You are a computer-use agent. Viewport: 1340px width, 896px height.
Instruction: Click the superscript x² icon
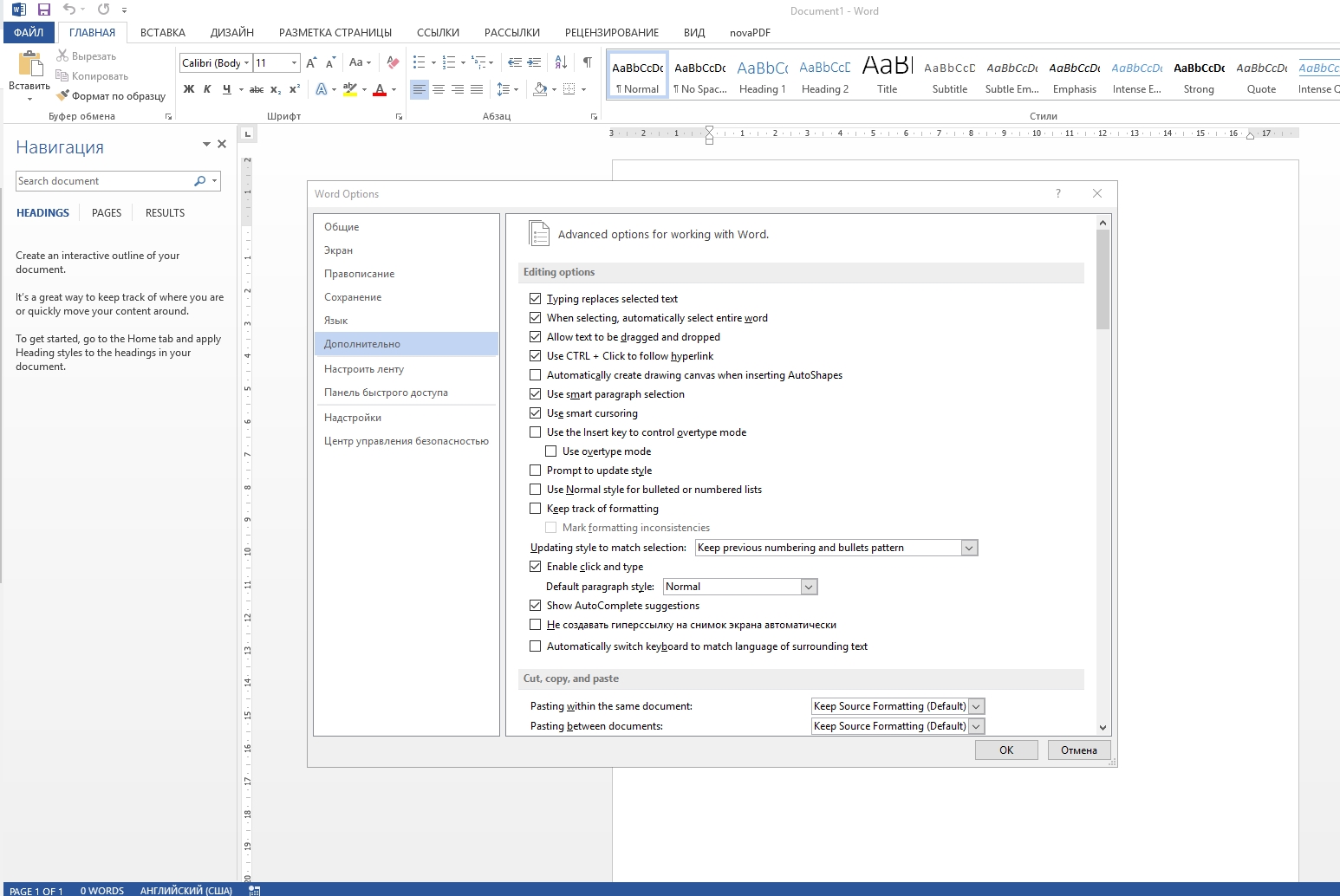coord(295,89)
